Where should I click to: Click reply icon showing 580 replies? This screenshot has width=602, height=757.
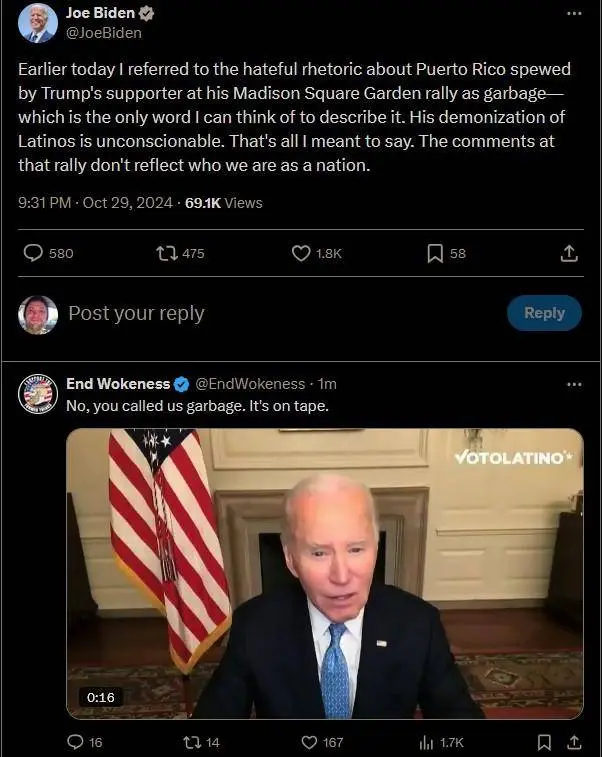tap(34, 253)
